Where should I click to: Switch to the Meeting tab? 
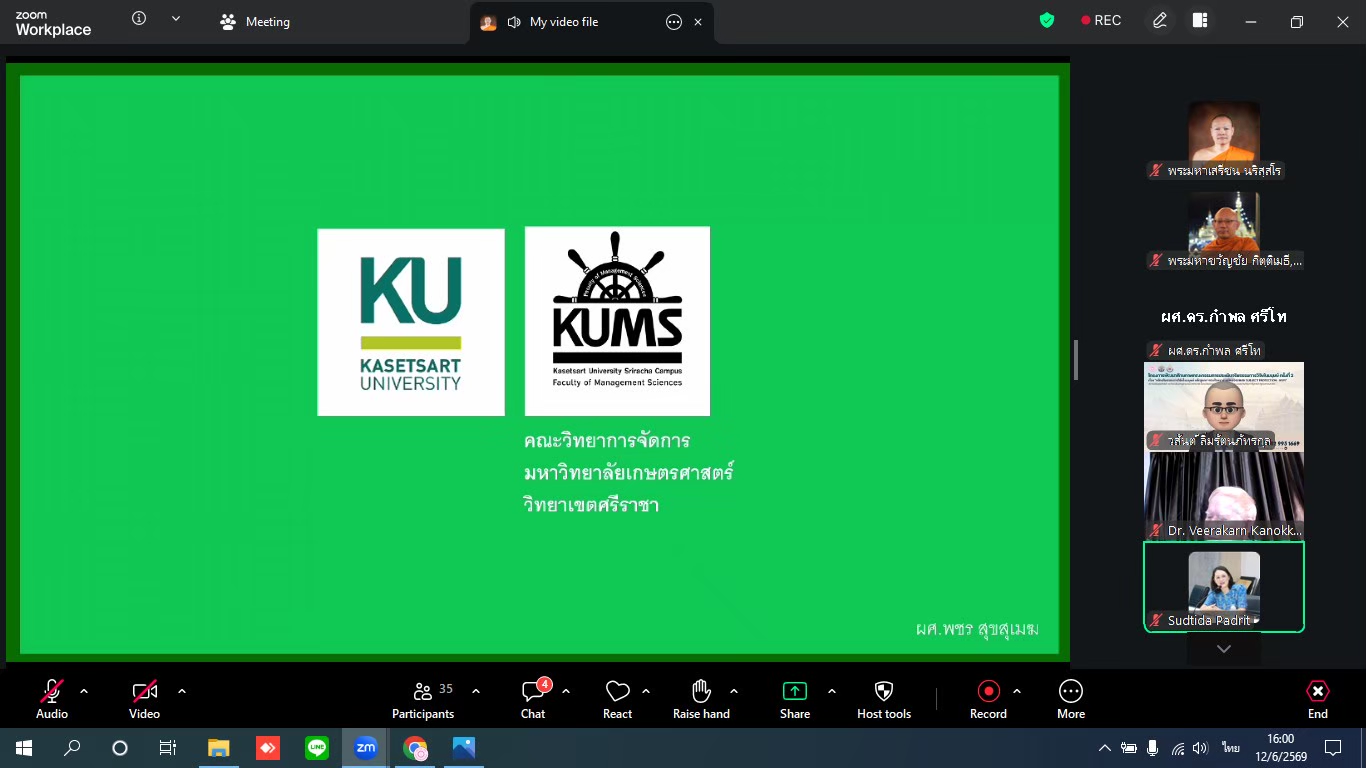[255, 22]
